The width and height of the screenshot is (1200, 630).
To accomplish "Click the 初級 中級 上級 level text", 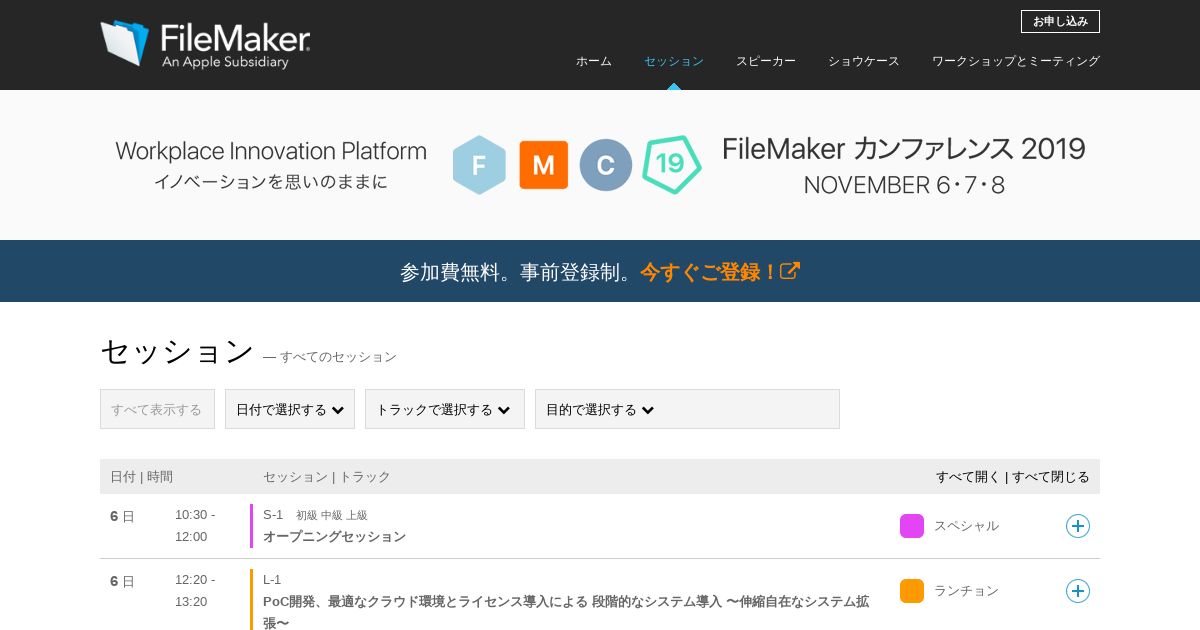I will click(331, 515).
